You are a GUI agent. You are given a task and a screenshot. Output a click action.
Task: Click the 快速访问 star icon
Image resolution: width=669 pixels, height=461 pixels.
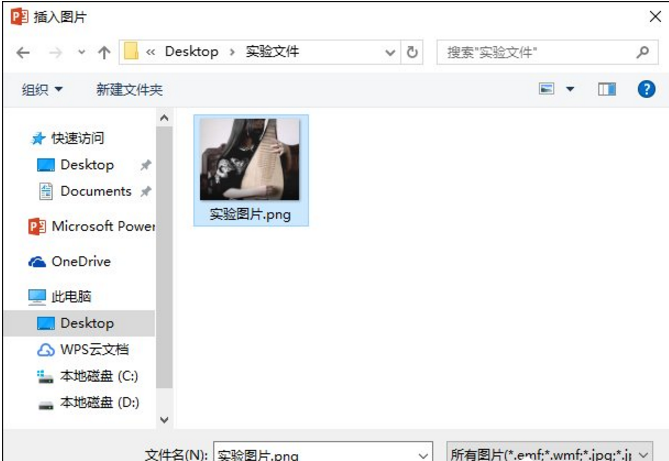click(x=38, y=138)
